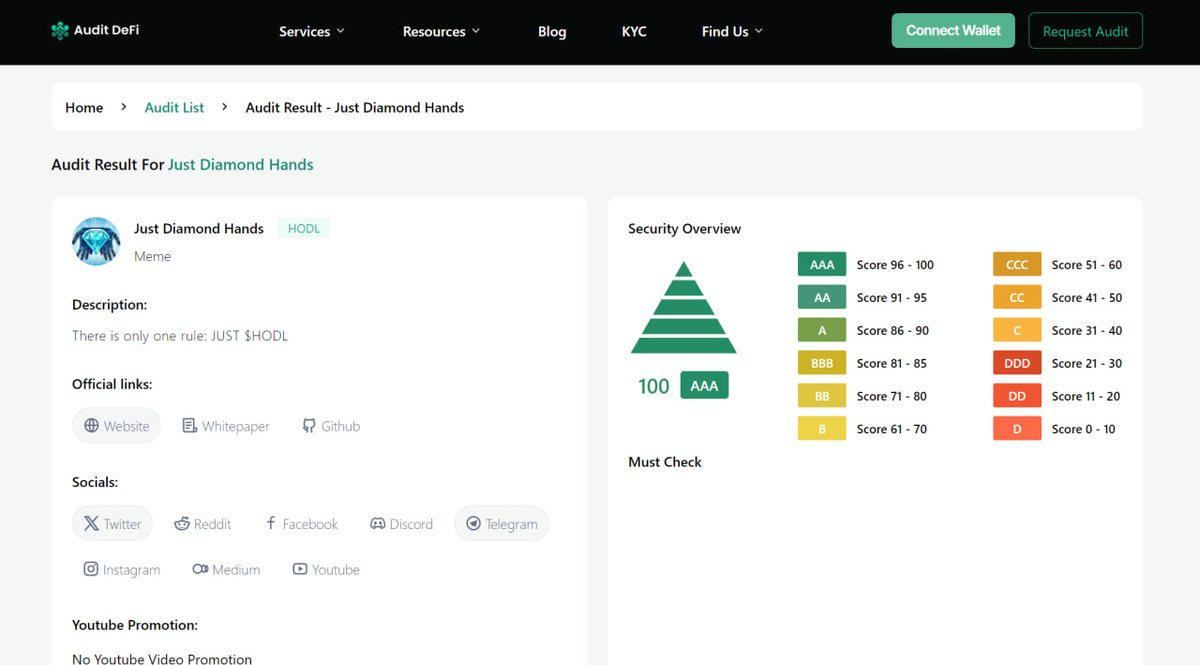The width and height of the screenshot is (1200, 665).
Task: Click the AAA score badge showing 100
Action: tap(703, 384)
